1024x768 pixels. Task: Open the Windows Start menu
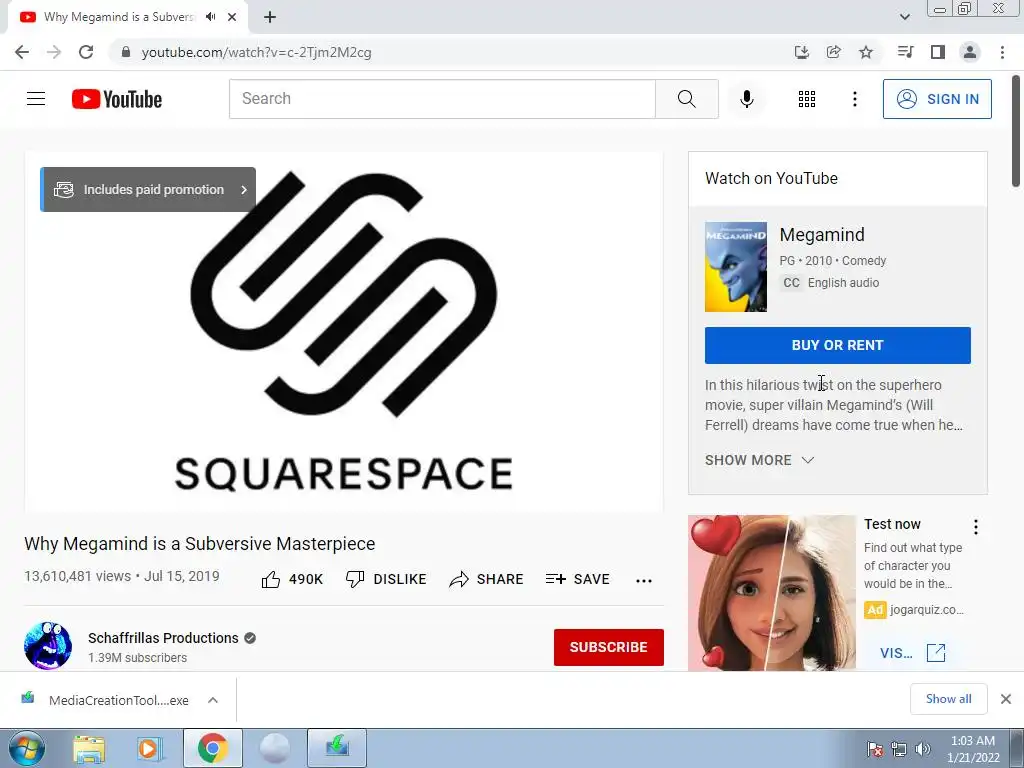pos(26,748)
